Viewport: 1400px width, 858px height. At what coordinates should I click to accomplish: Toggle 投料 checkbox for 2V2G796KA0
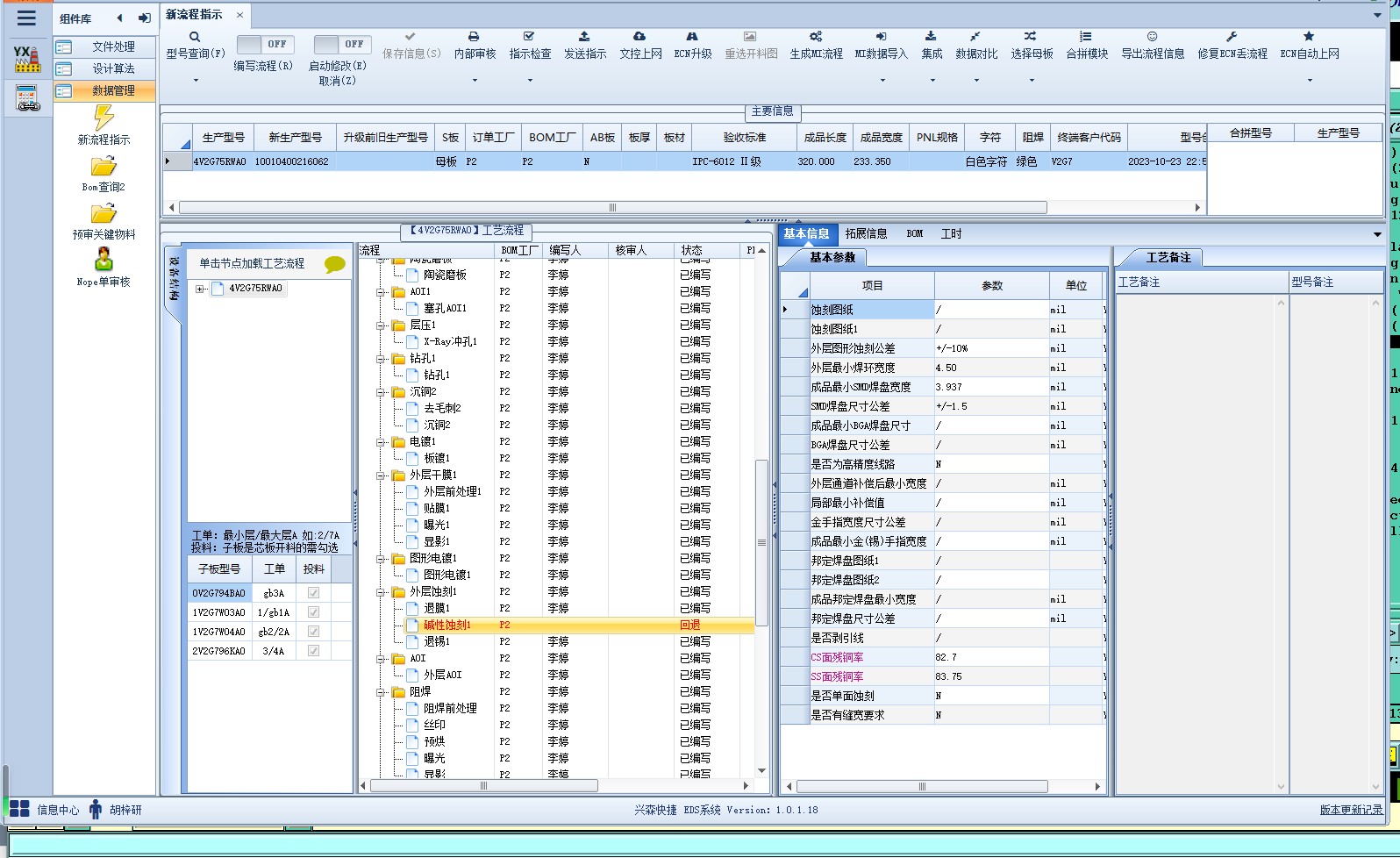point(313,651)
